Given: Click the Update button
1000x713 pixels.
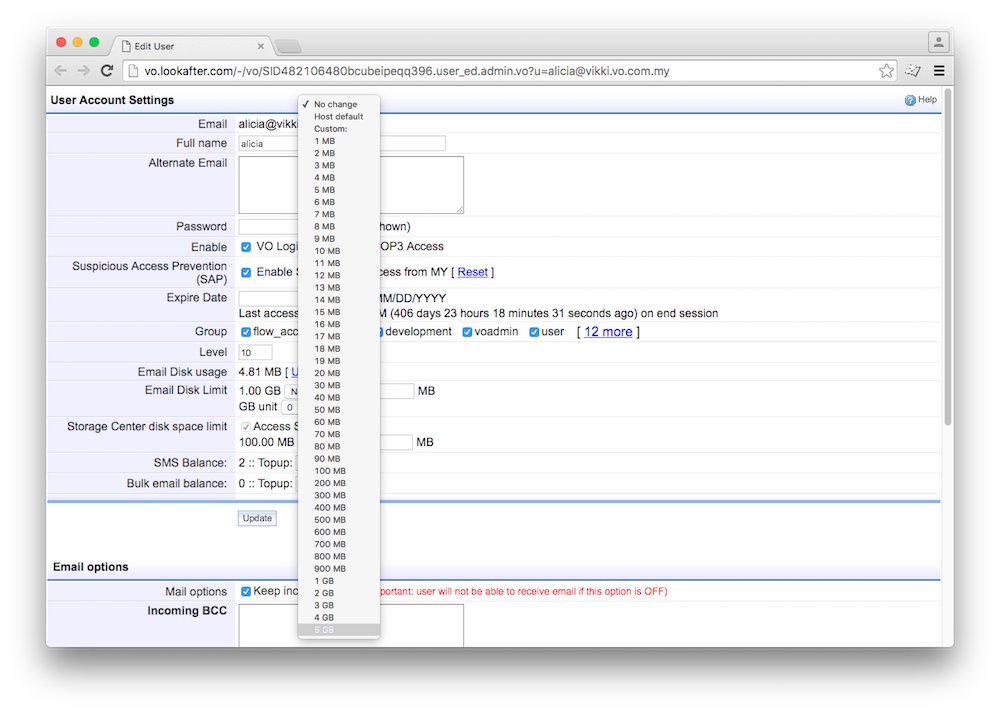Looking at the screenshot, I should click(x=257, y=518).
